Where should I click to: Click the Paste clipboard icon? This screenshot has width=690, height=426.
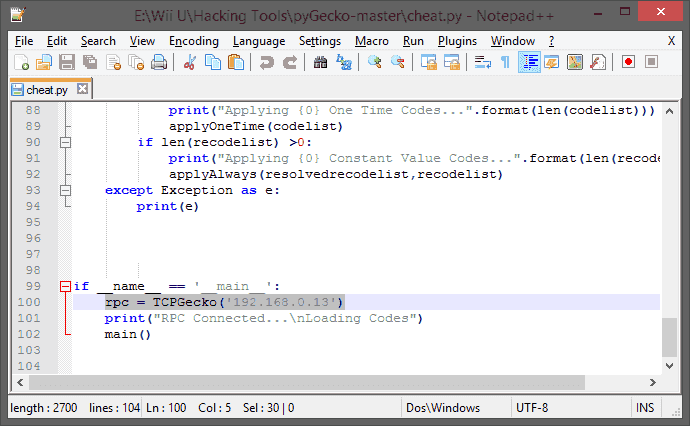tap(236, 62)
